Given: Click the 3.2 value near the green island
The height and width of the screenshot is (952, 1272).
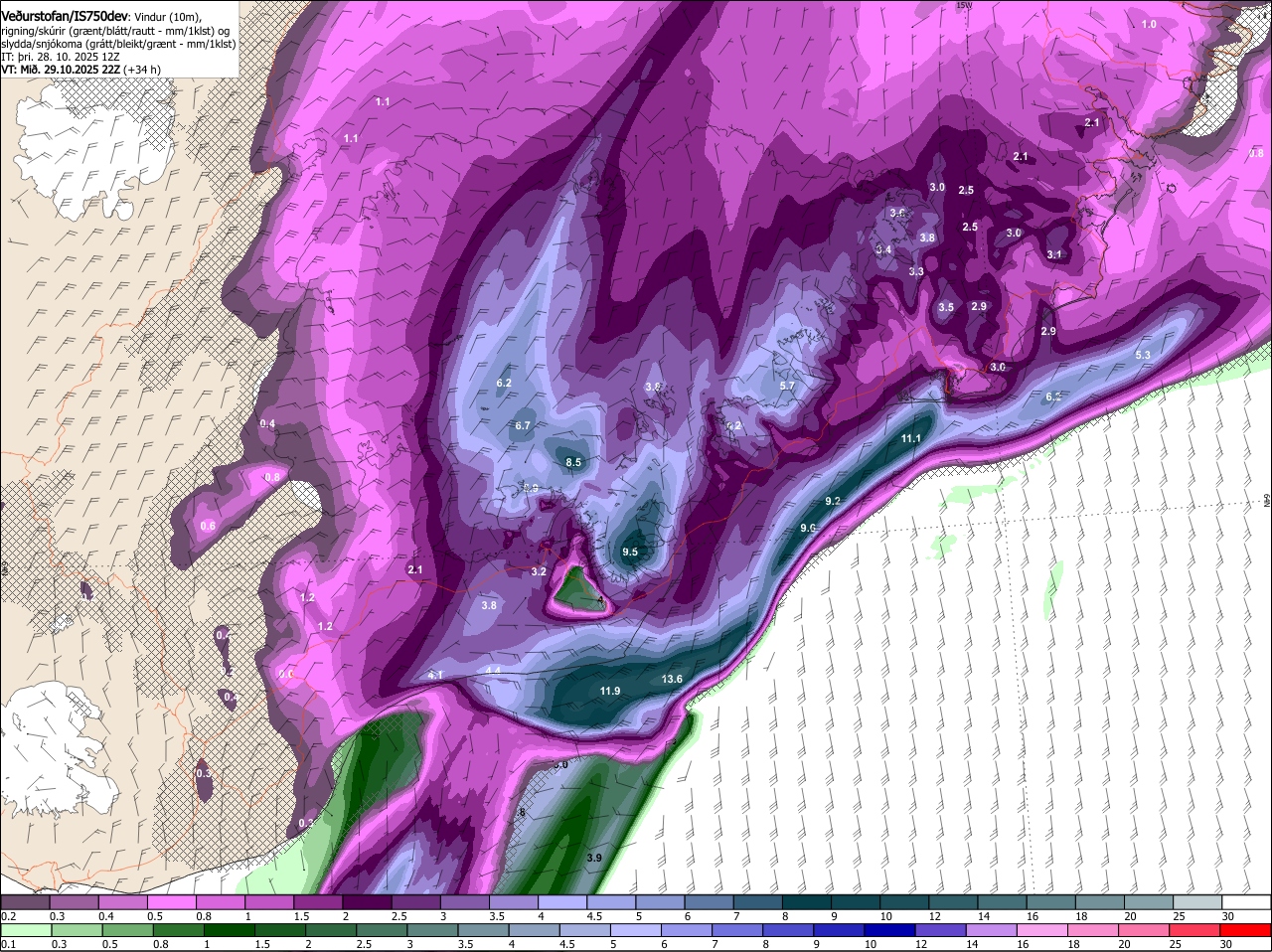Looking at the screenshot, I should [x=539, y=571].
